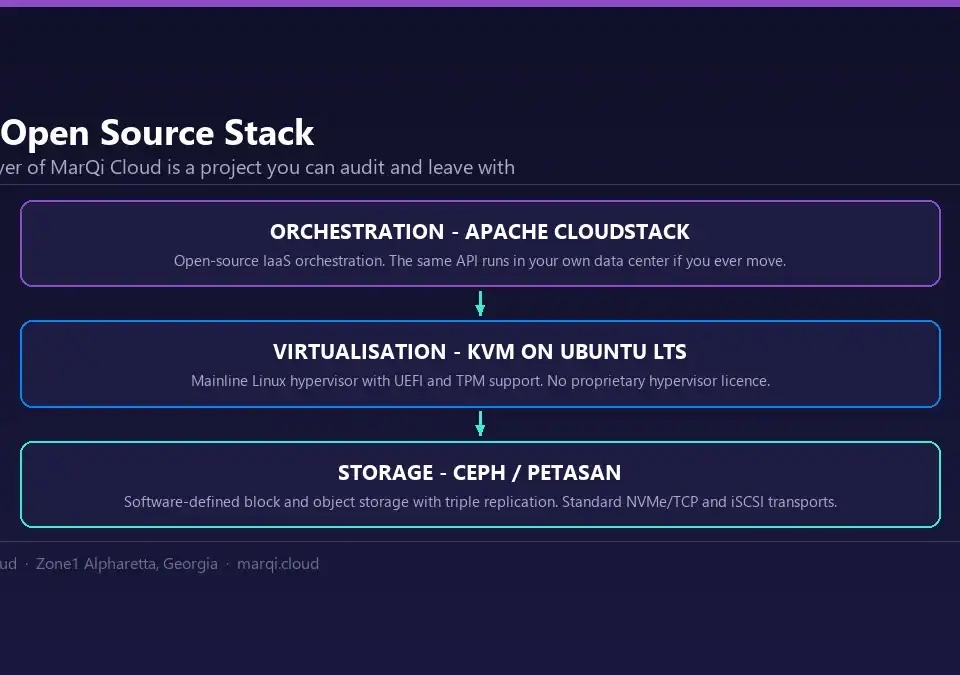This screenshot has height=675, width=960.
Task: Click the subtitle 'project you can audit and leave with'
Action: click(x=257, y=167)
